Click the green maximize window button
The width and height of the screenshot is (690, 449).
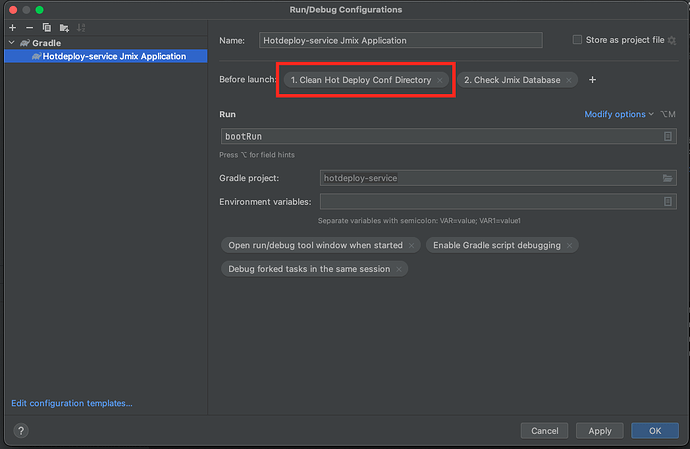[39, 10]
